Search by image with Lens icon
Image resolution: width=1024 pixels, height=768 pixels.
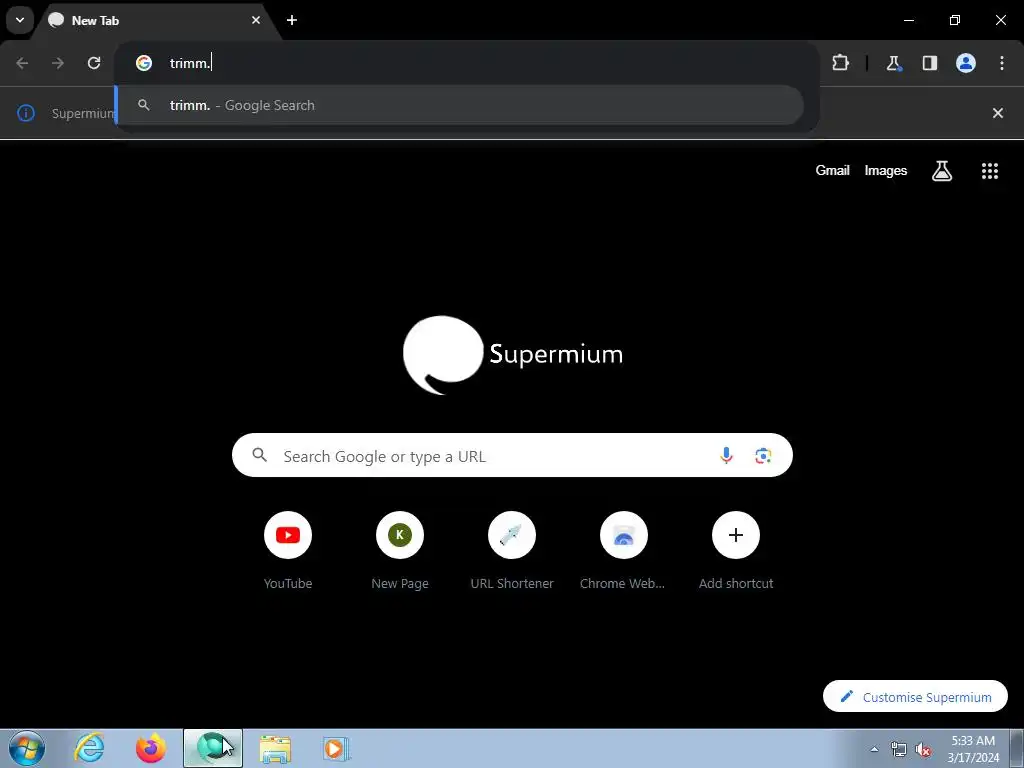[x=763, y=455]
